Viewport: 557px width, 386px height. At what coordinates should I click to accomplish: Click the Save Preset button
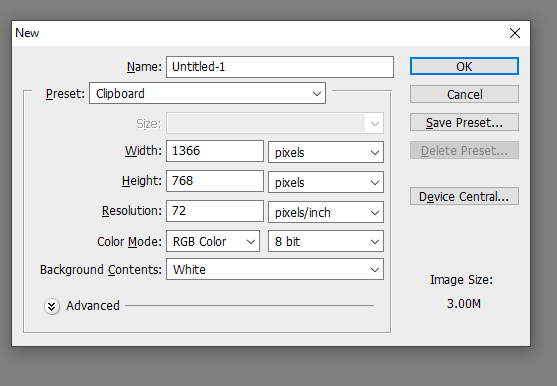(464, 123)
